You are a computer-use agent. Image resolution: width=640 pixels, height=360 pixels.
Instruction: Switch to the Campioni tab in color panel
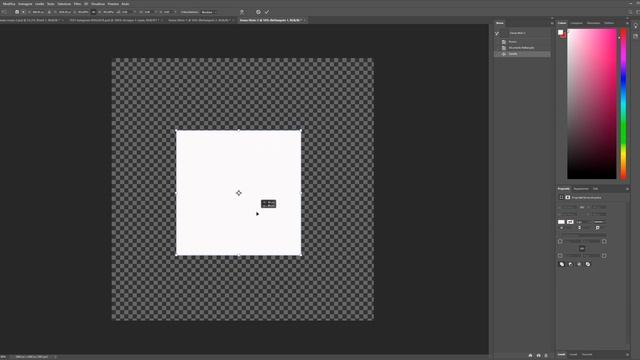tap(577, 23)
